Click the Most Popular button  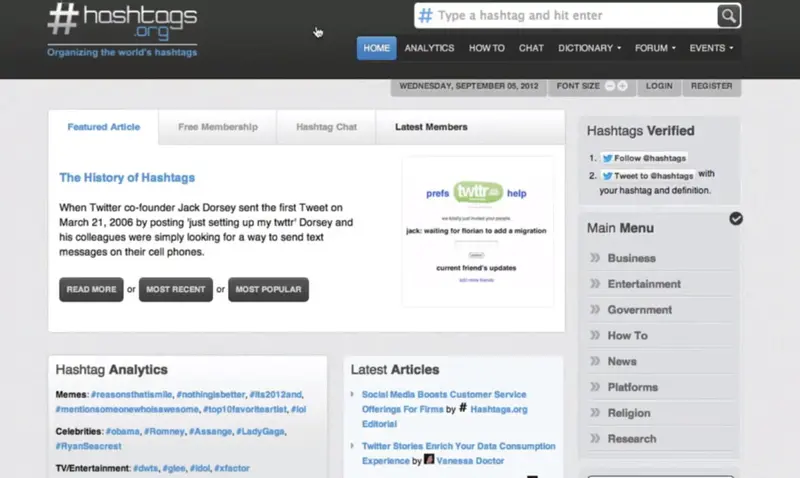coord(268,290)
